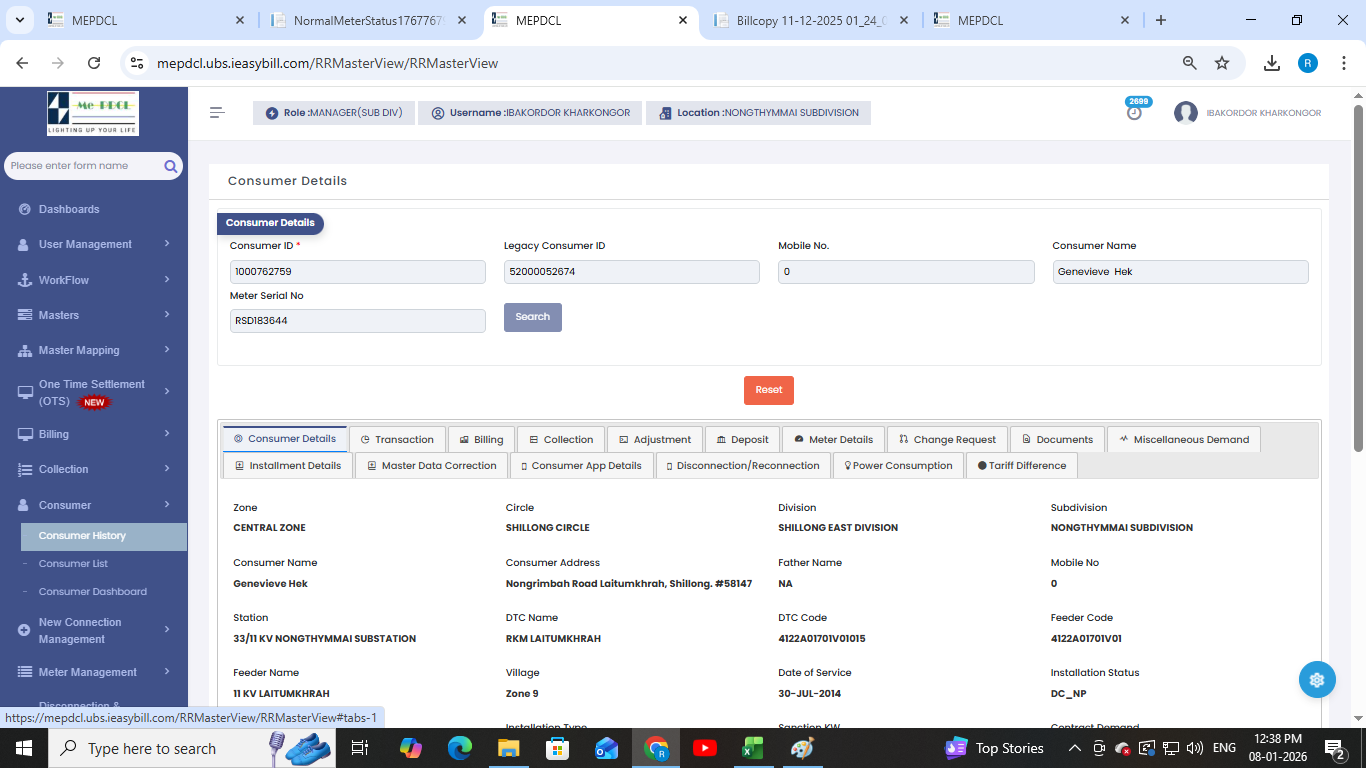Click the search magnifier icon in sidebar
Image resolution: width=1366 pixels, height=768 pixels.
[171, 166]
